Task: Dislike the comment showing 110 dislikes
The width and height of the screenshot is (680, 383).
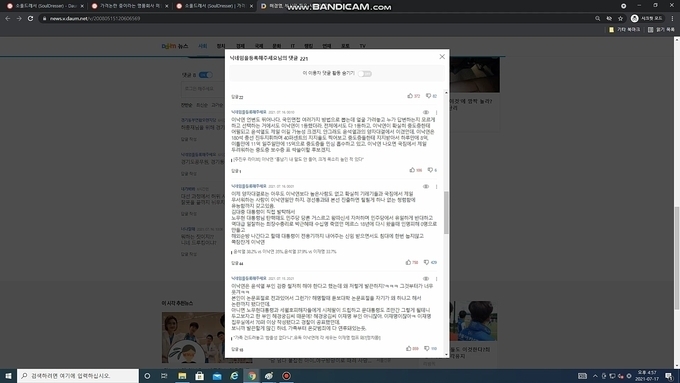Action: [430, 348]
